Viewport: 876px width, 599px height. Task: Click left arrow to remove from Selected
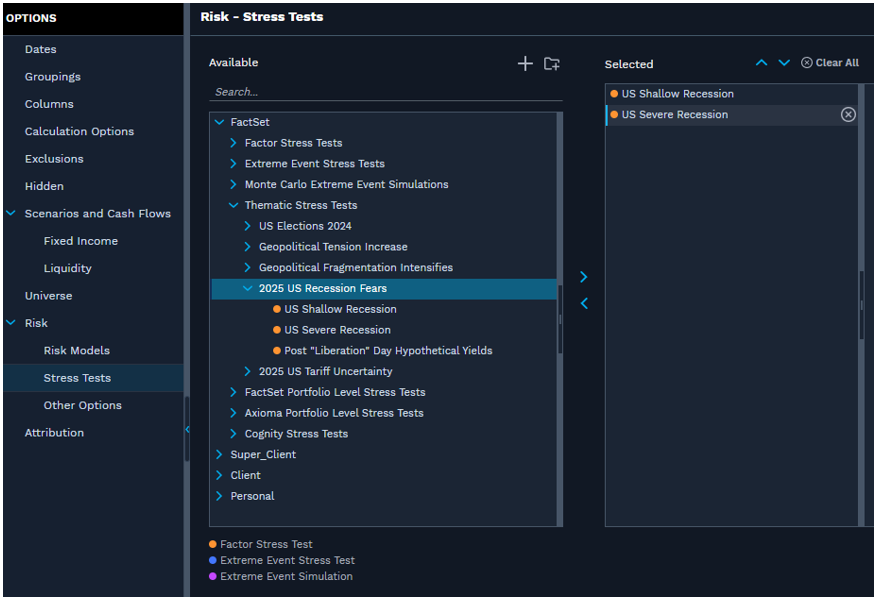[x=584, y=303]
